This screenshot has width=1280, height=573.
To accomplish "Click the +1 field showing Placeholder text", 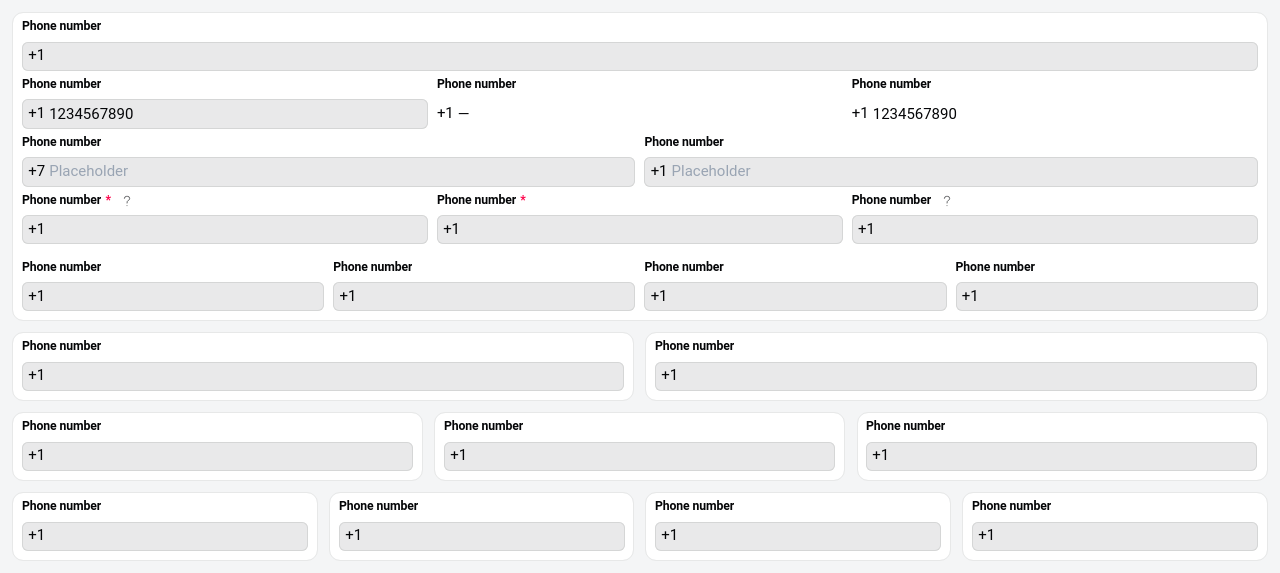I will pyautogui.click(x=950, y=172).
